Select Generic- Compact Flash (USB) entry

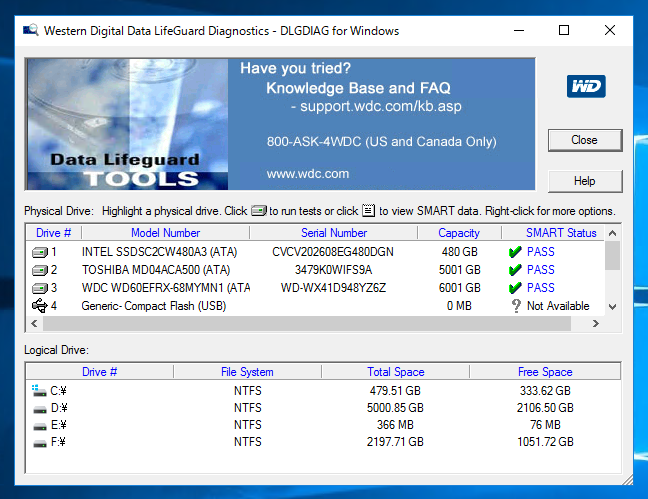click(x=154, y=306)
